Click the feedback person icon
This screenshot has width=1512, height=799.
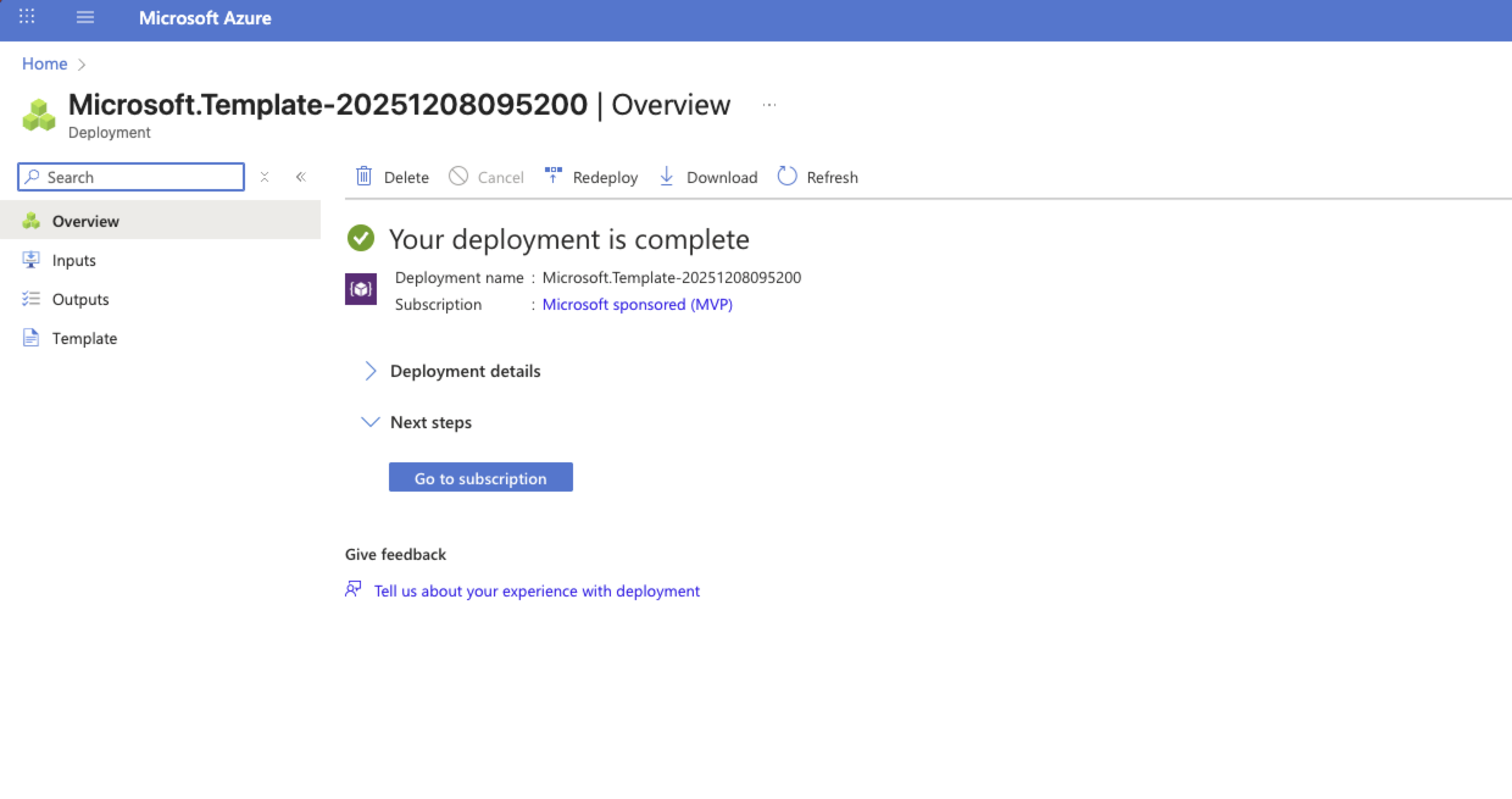[x=353, y=589]
